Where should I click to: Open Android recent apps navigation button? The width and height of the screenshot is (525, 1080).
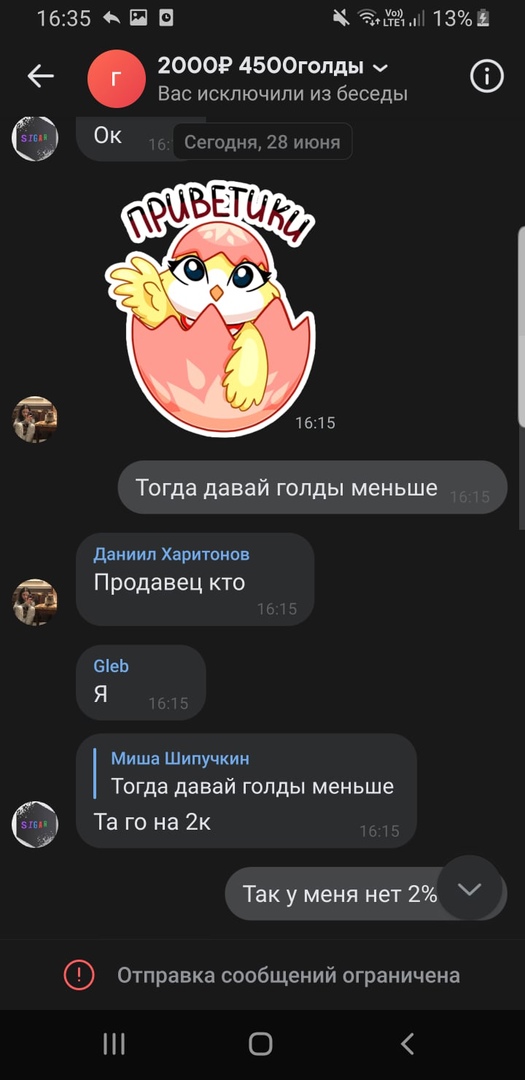114,1044
